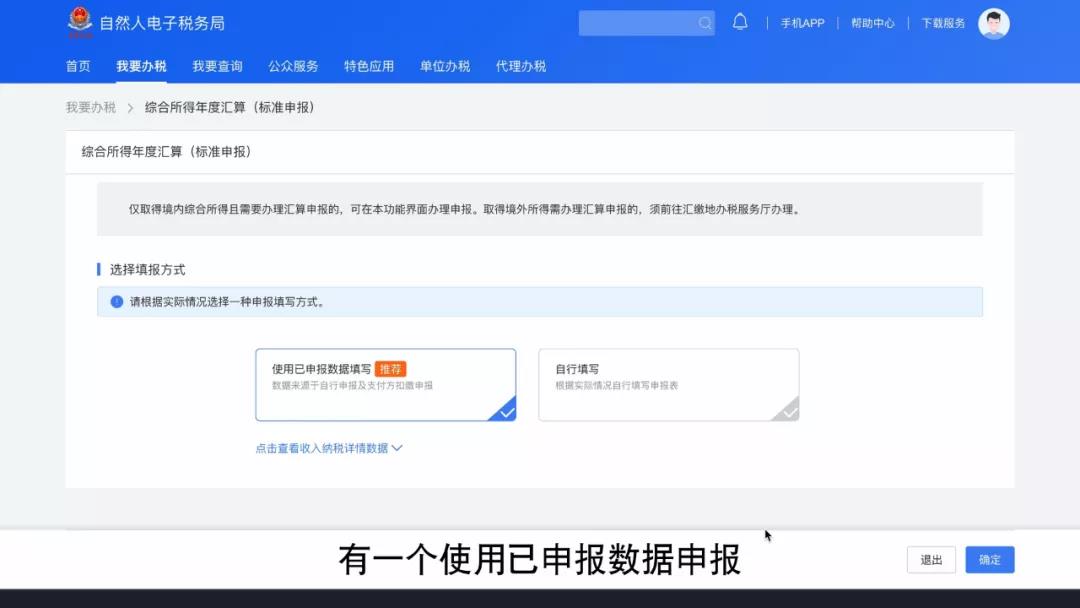This screenshot has height=608, width=1080.
Task: Click the header search input field
Action: point(636,23)
